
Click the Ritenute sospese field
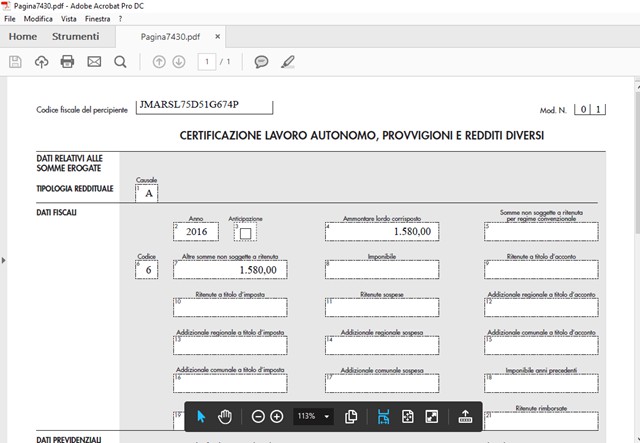coord(382,307)
